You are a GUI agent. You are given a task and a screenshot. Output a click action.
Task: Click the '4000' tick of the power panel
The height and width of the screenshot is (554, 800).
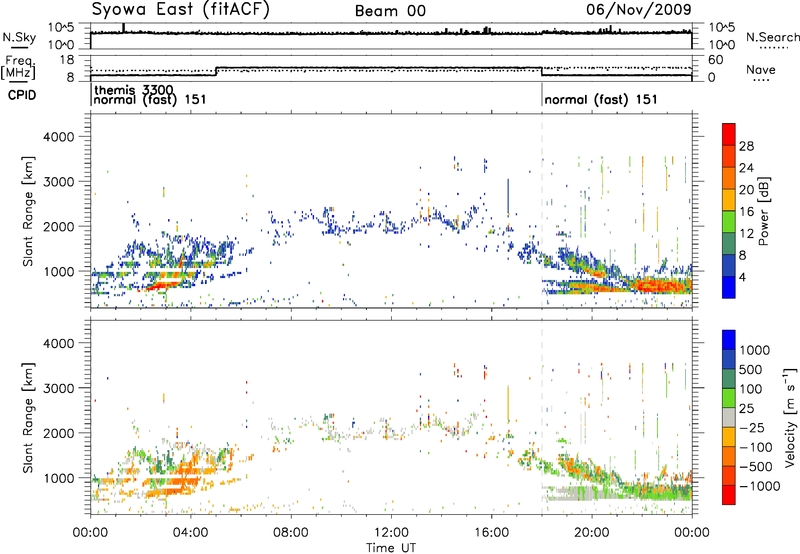[x=59, y=137]
